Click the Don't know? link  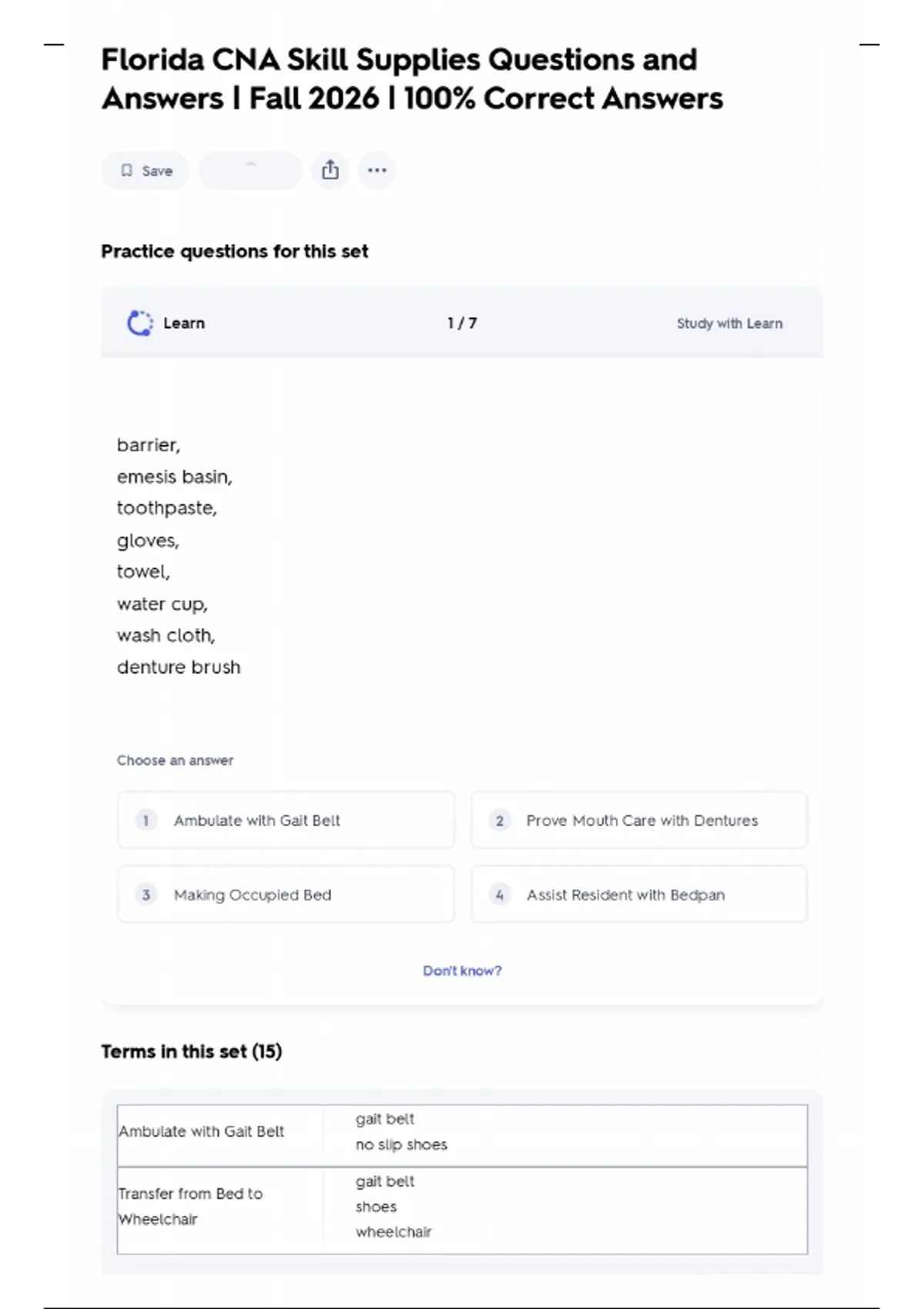(462, 970)
